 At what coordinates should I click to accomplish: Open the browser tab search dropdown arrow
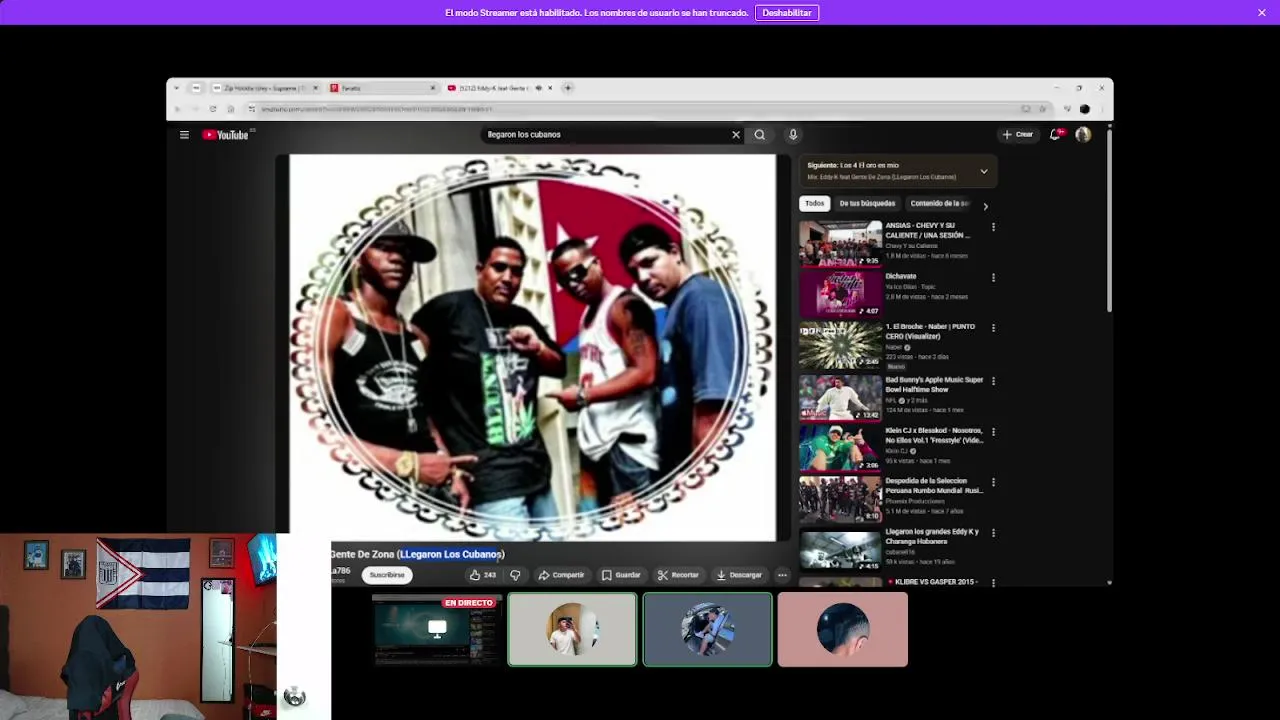tap(177, 88)
